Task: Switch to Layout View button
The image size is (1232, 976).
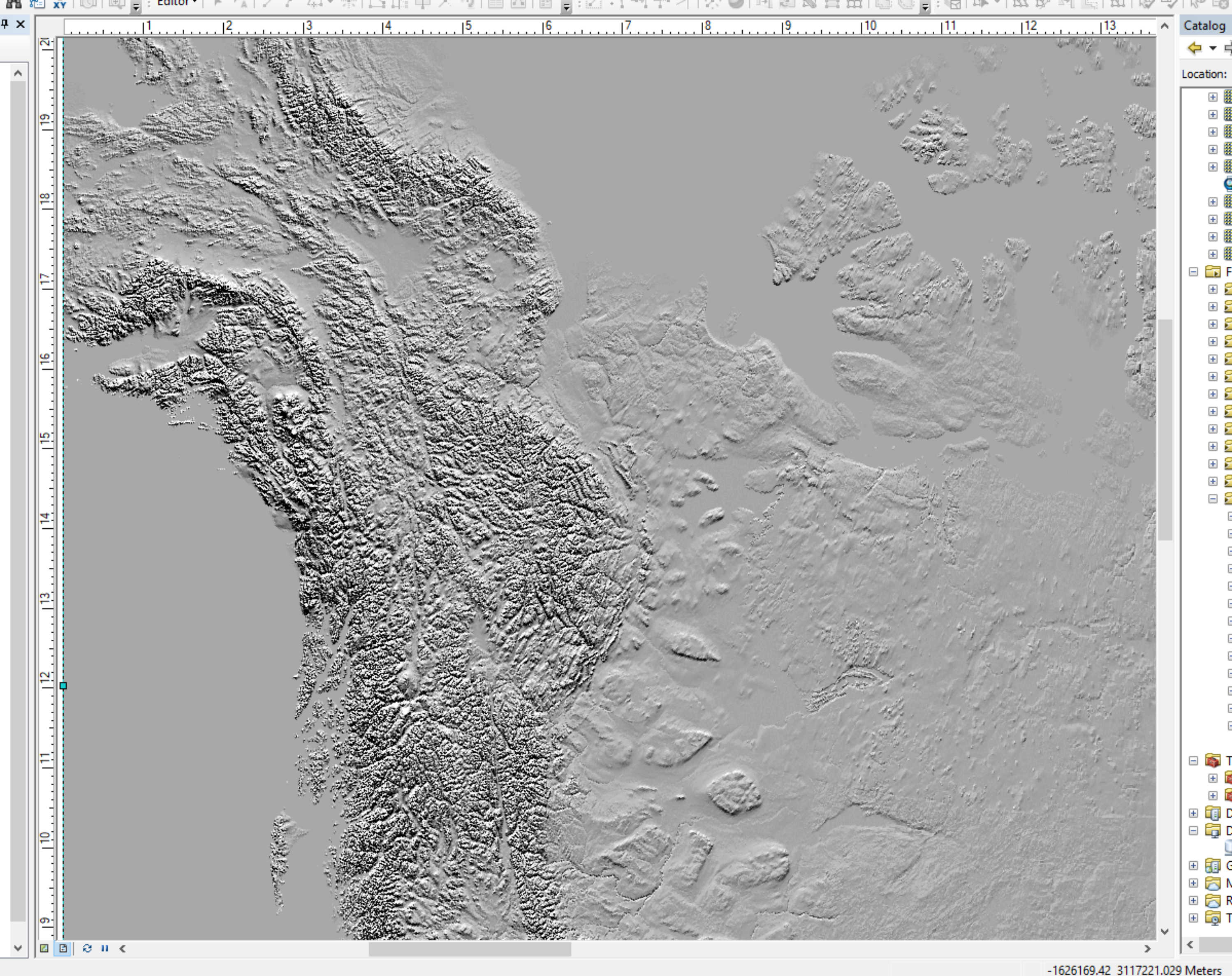Action: [63, 948]
